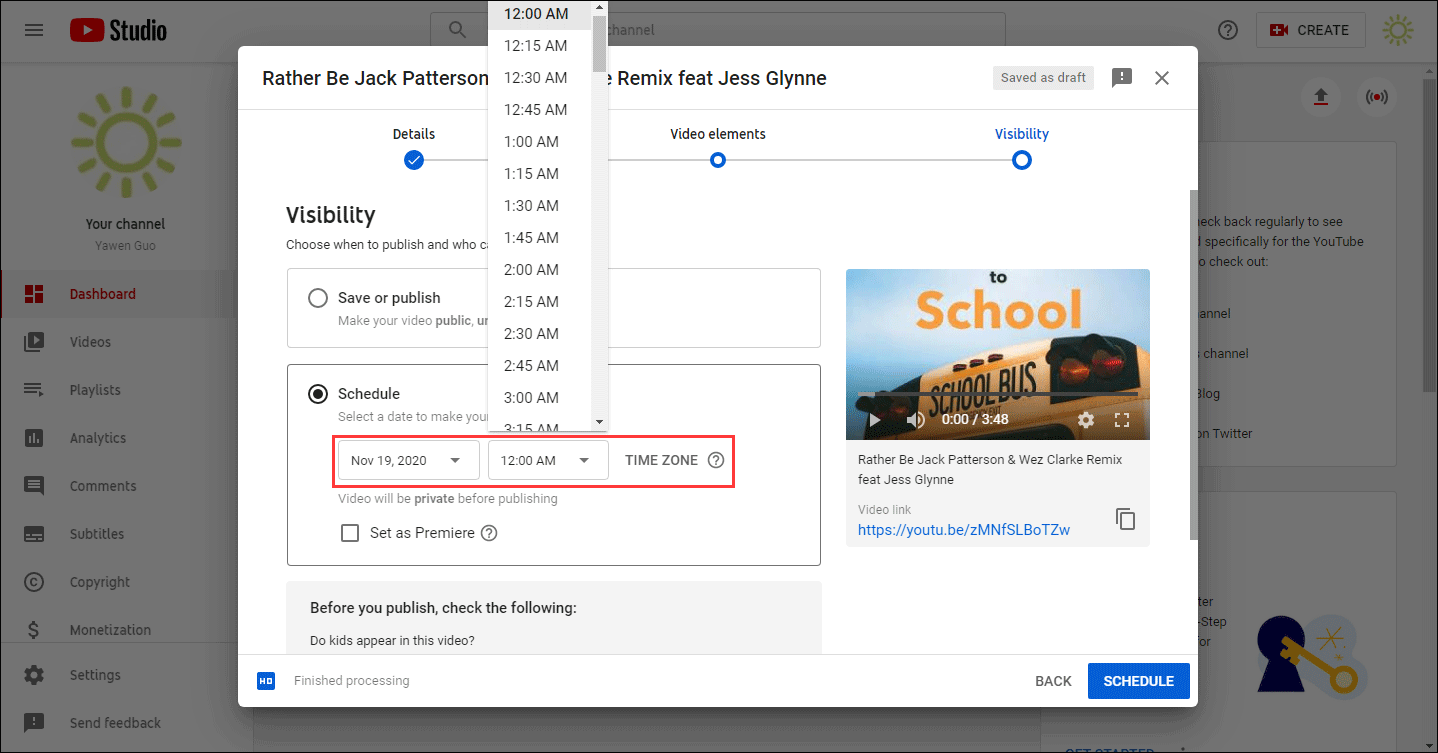Click the School bus video thumbnail

998,354
